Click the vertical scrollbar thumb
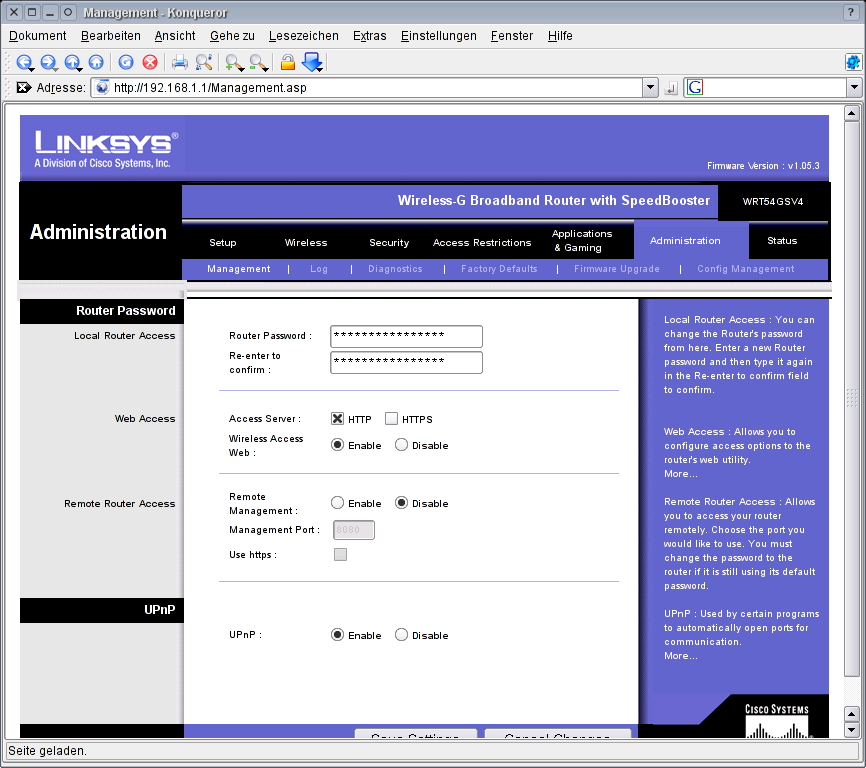The image size is (866, 768). point(851,399)
